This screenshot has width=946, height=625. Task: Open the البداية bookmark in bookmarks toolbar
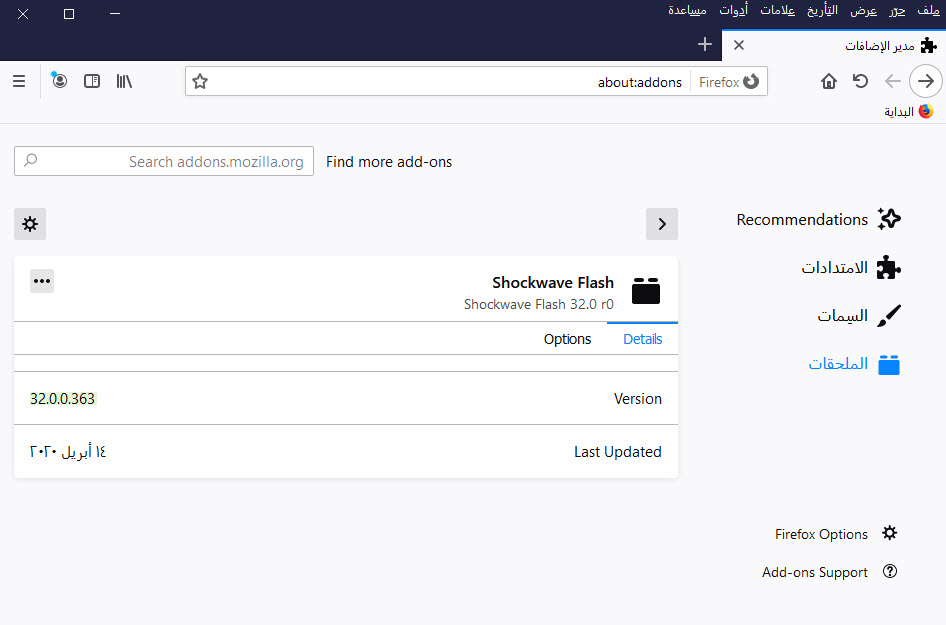pos(909,112)
